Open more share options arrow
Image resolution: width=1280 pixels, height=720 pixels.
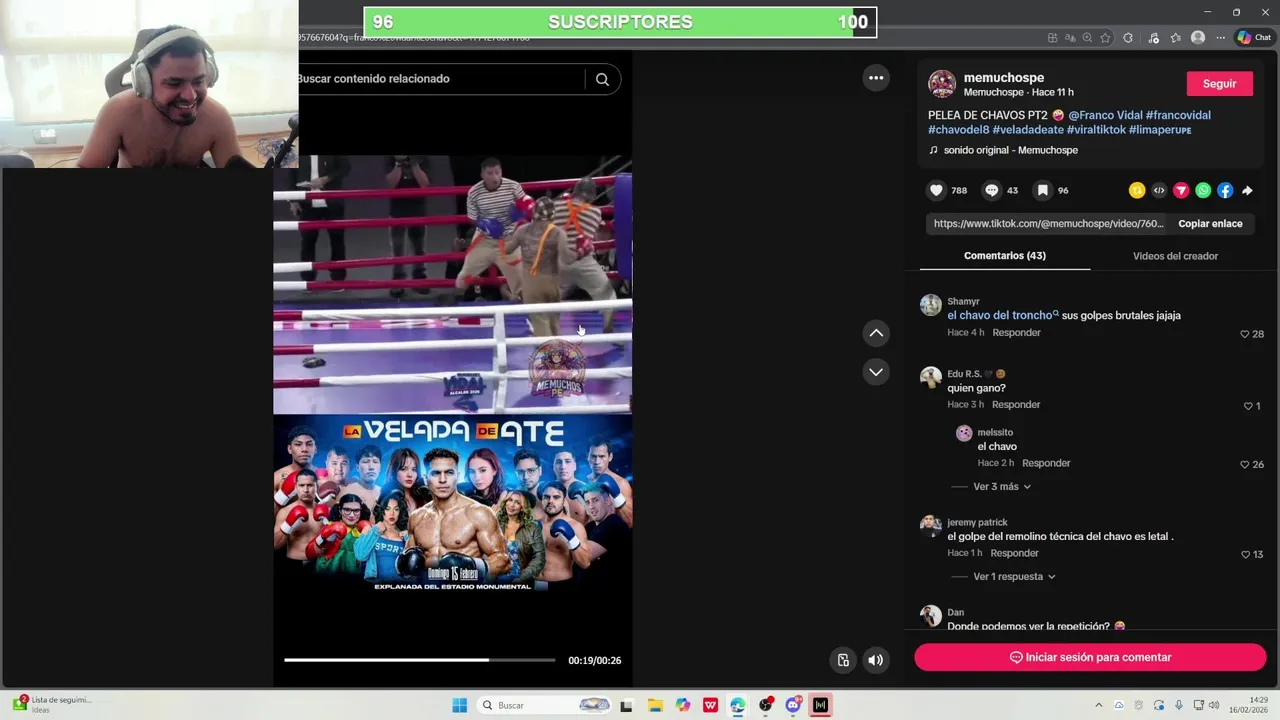point(1247,190)
